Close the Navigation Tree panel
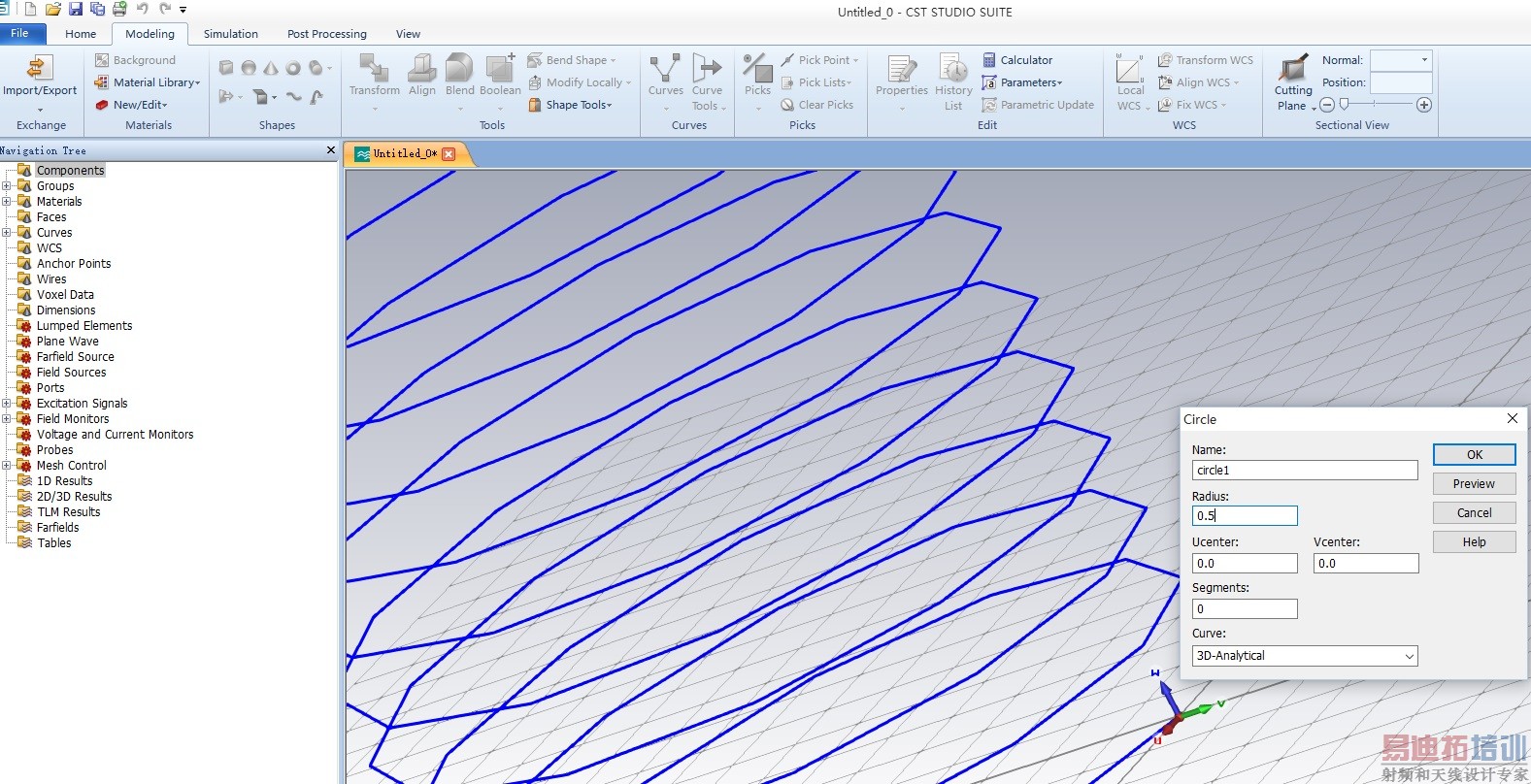The image size is (1531, 784). click(x=331, y=150)
